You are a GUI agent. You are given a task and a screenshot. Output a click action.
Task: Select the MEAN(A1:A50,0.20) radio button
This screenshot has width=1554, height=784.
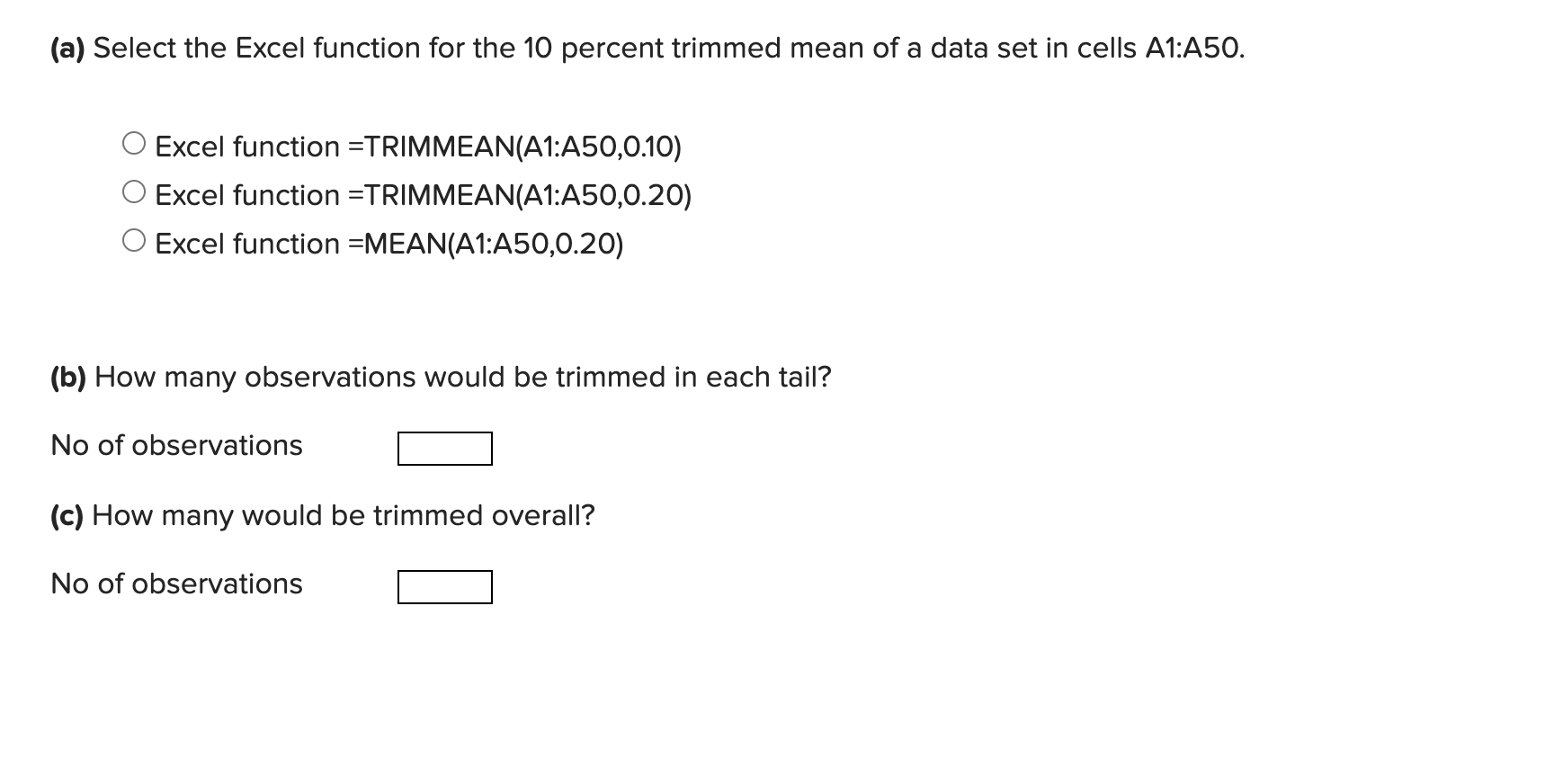coord(135,238)
